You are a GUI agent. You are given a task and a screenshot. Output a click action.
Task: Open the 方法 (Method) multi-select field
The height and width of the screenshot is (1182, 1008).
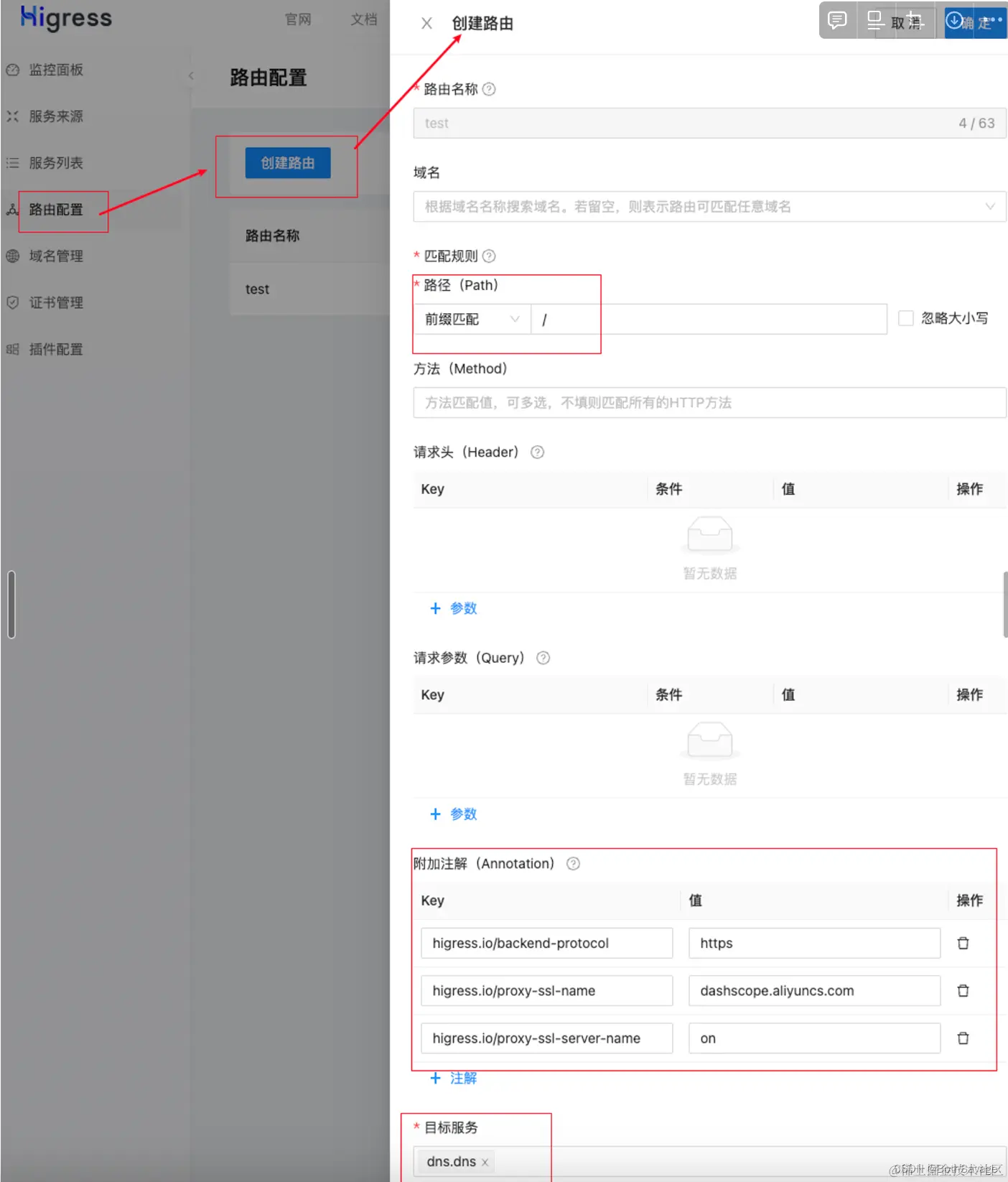709,402
